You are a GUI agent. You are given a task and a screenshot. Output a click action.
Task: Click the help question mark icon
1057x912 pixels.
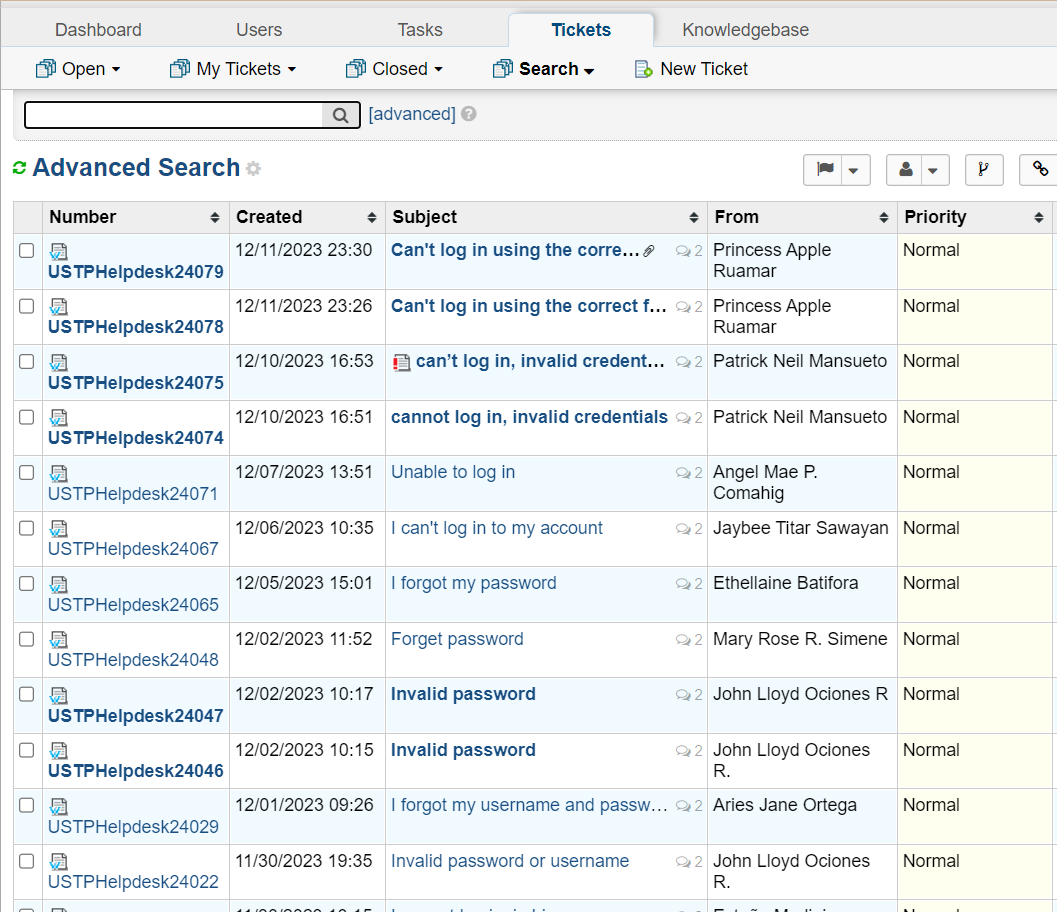[469, 114]
